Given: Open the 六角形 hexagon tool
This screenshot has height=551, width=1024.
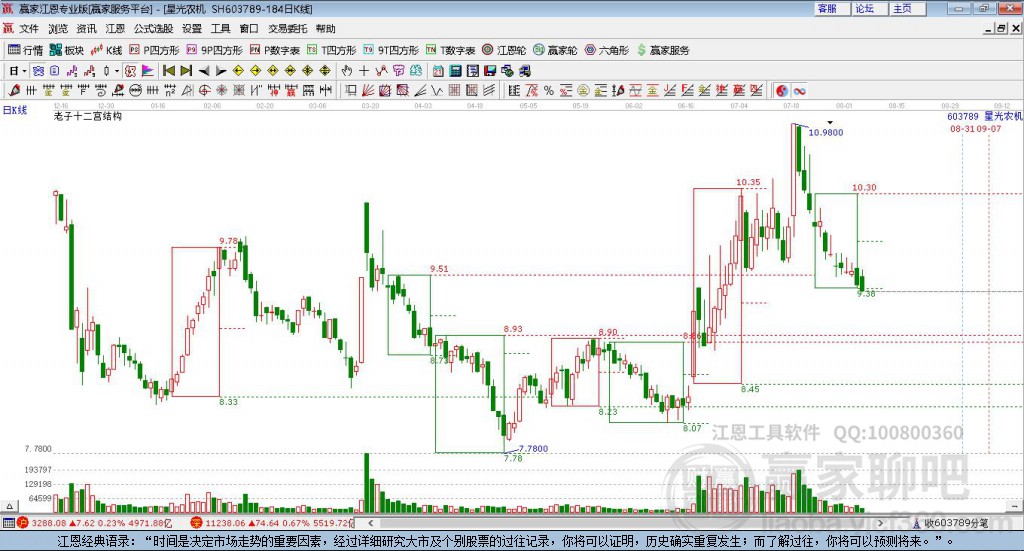Looking at the screenshot, I should coord(607,50).
